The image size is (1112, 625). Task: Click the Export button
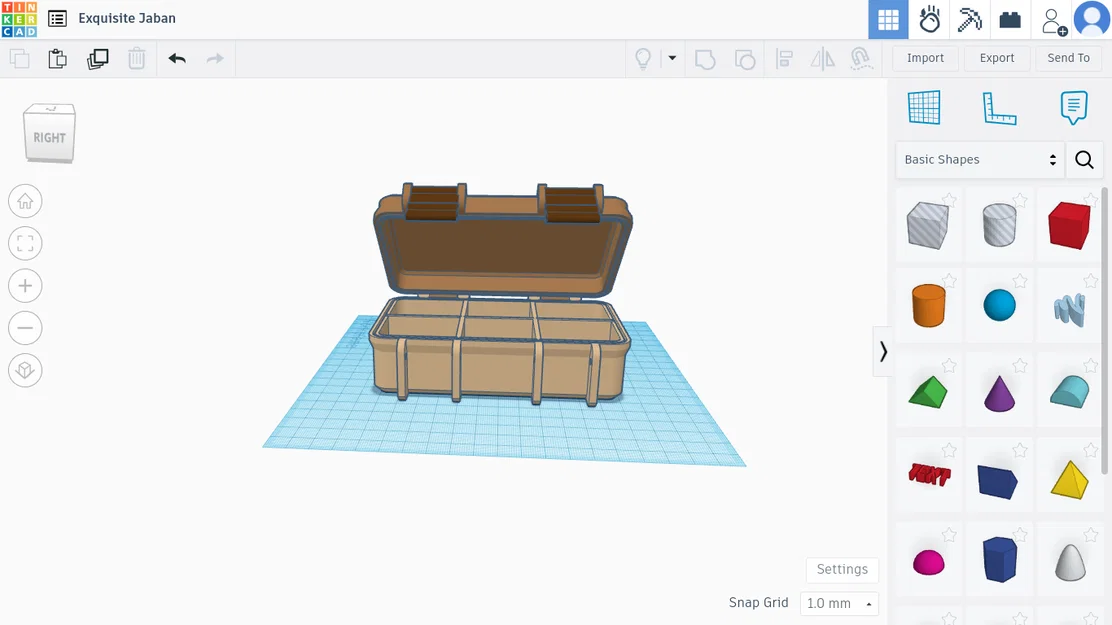tap(996, 58)
